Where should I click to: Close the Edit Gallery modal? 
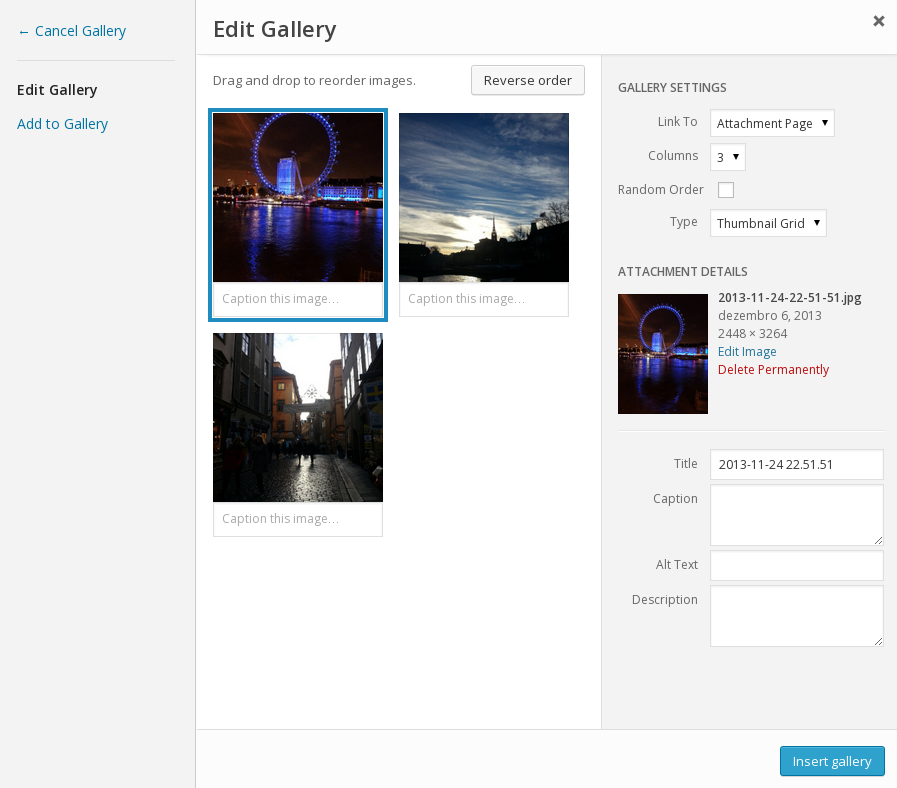pyautogui.click(x=878, y=20)
